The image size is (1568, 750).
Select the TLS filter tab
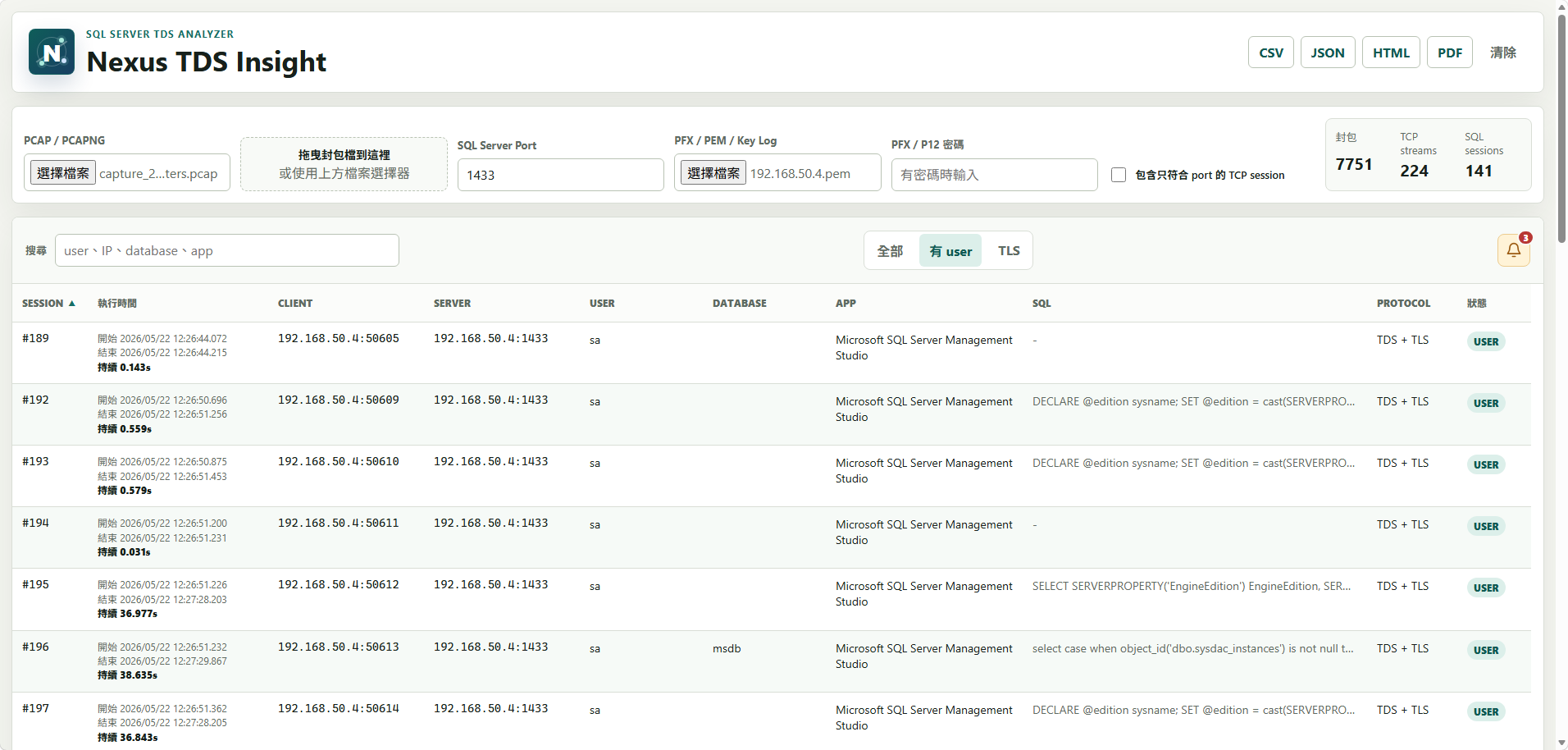point(1009,251)
